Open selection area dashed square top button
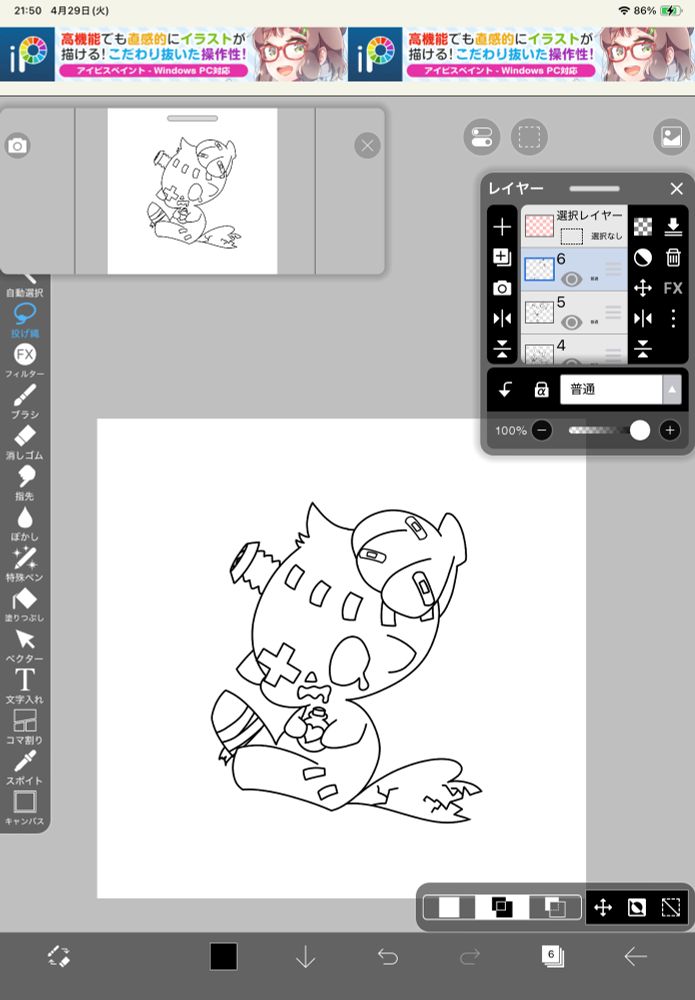 [x=529, y=136]
